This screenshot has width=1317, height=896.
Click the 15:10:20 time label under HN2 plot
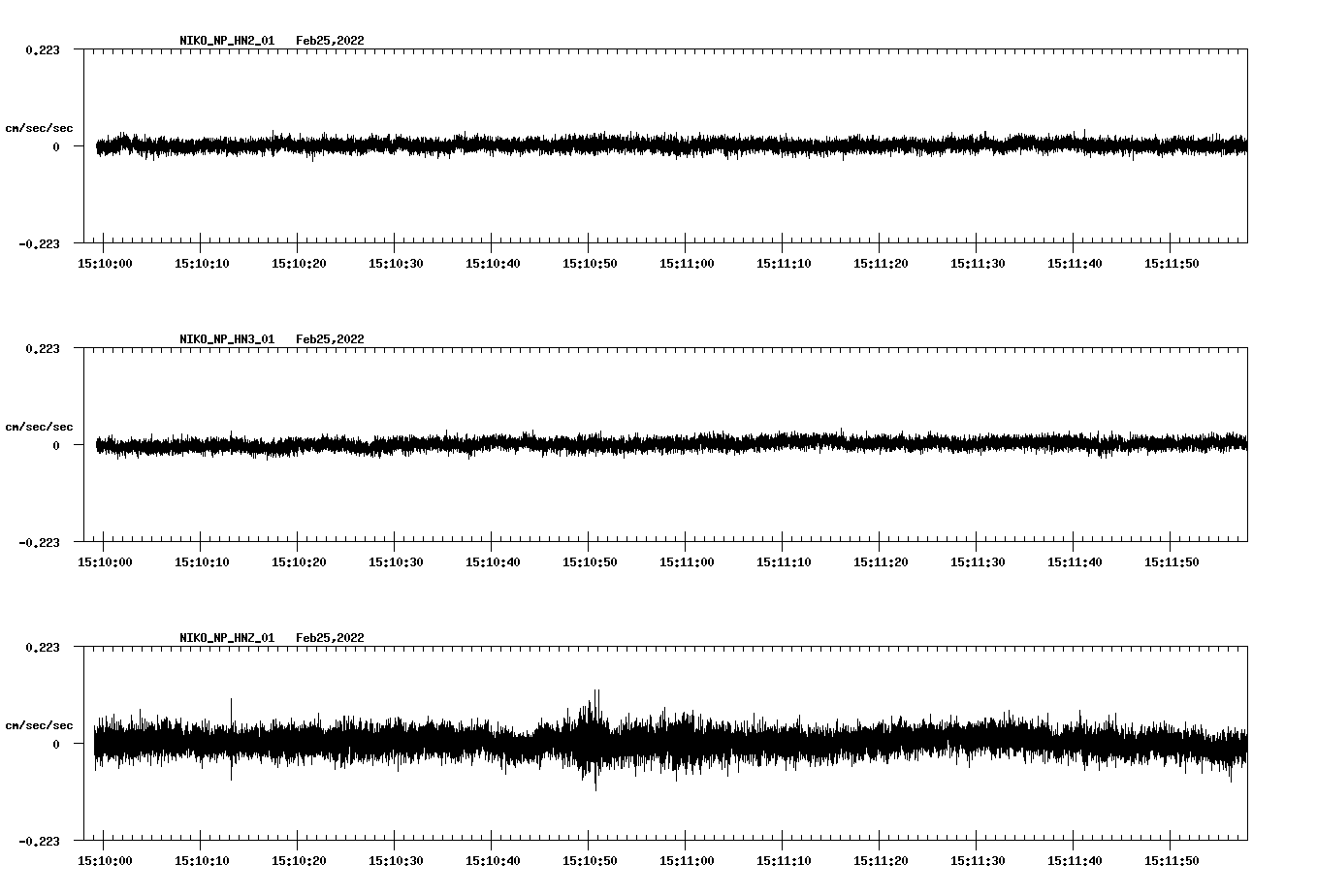tap(299, 264)
